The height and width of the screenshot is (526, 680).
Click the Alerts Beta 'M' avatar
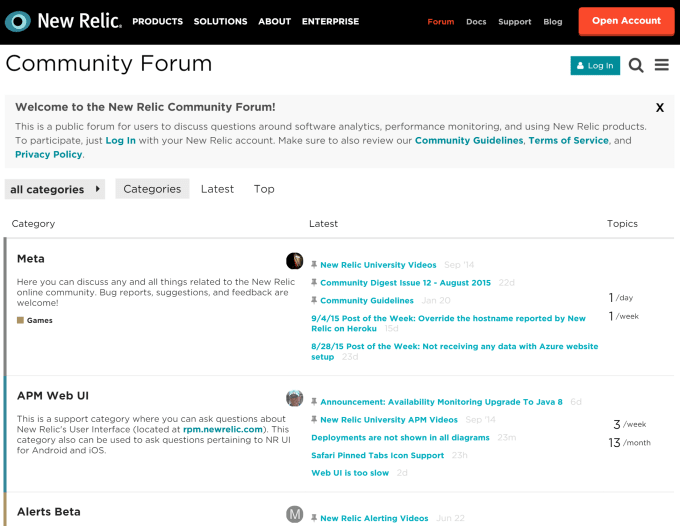(x=294, y=514)
